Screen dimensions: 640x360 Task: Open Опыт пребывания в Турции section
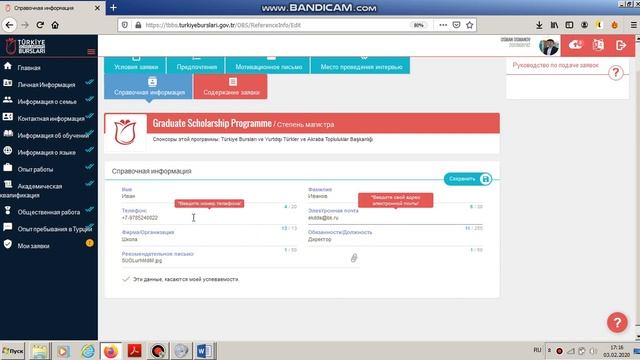54,229
